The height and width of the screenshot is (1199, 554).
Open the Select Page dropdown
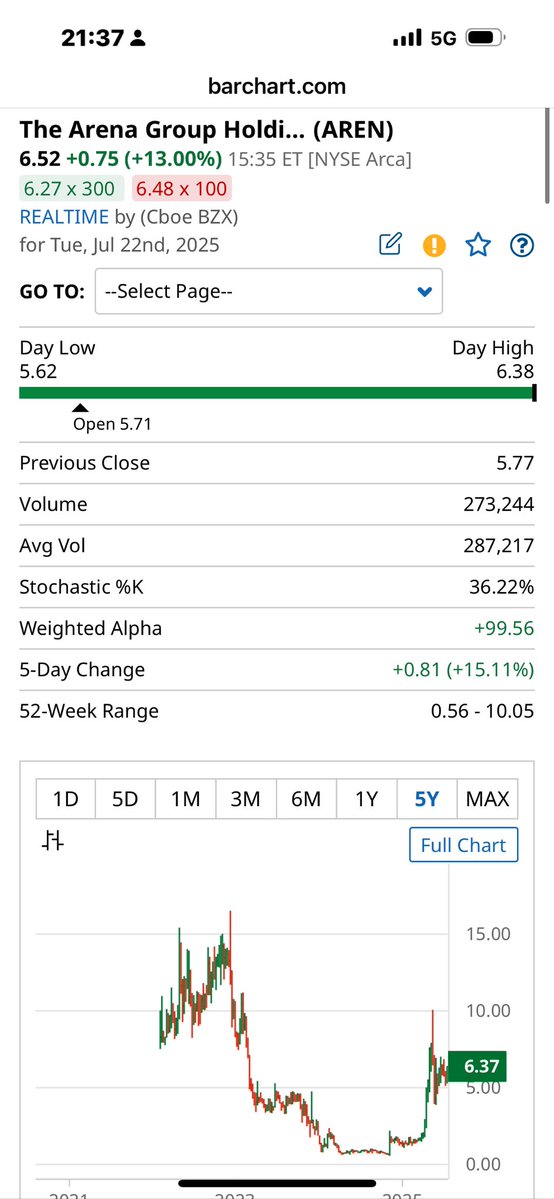[x=269, y=291]
